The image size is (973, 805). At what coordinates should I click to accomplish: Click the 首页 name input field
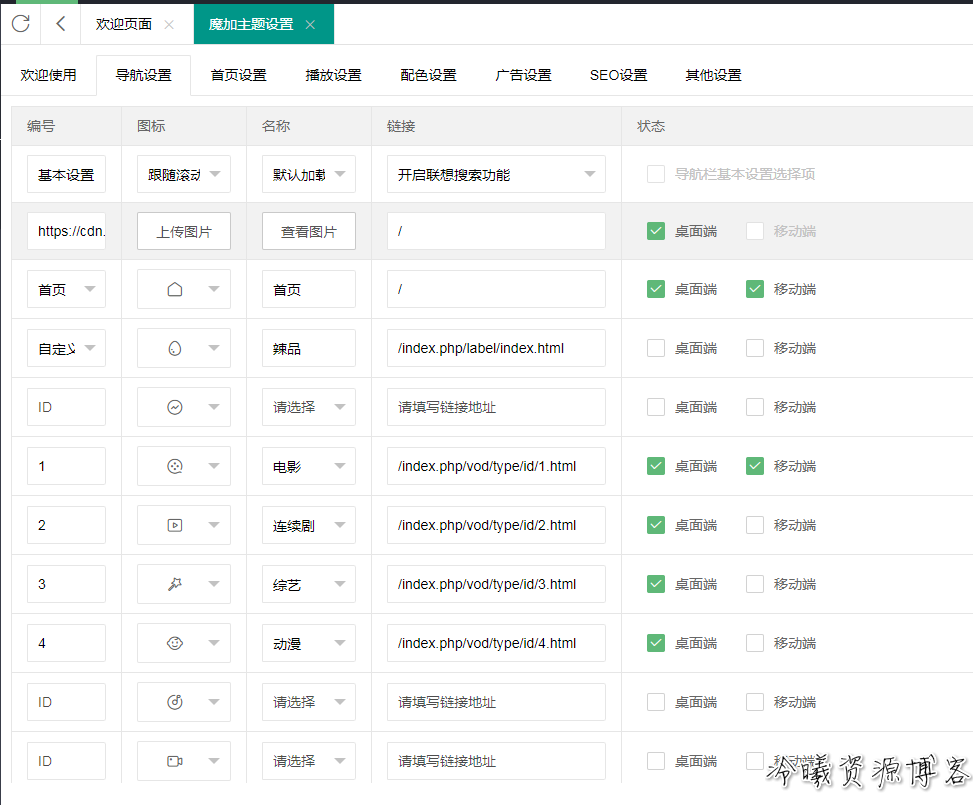(308, 289)
